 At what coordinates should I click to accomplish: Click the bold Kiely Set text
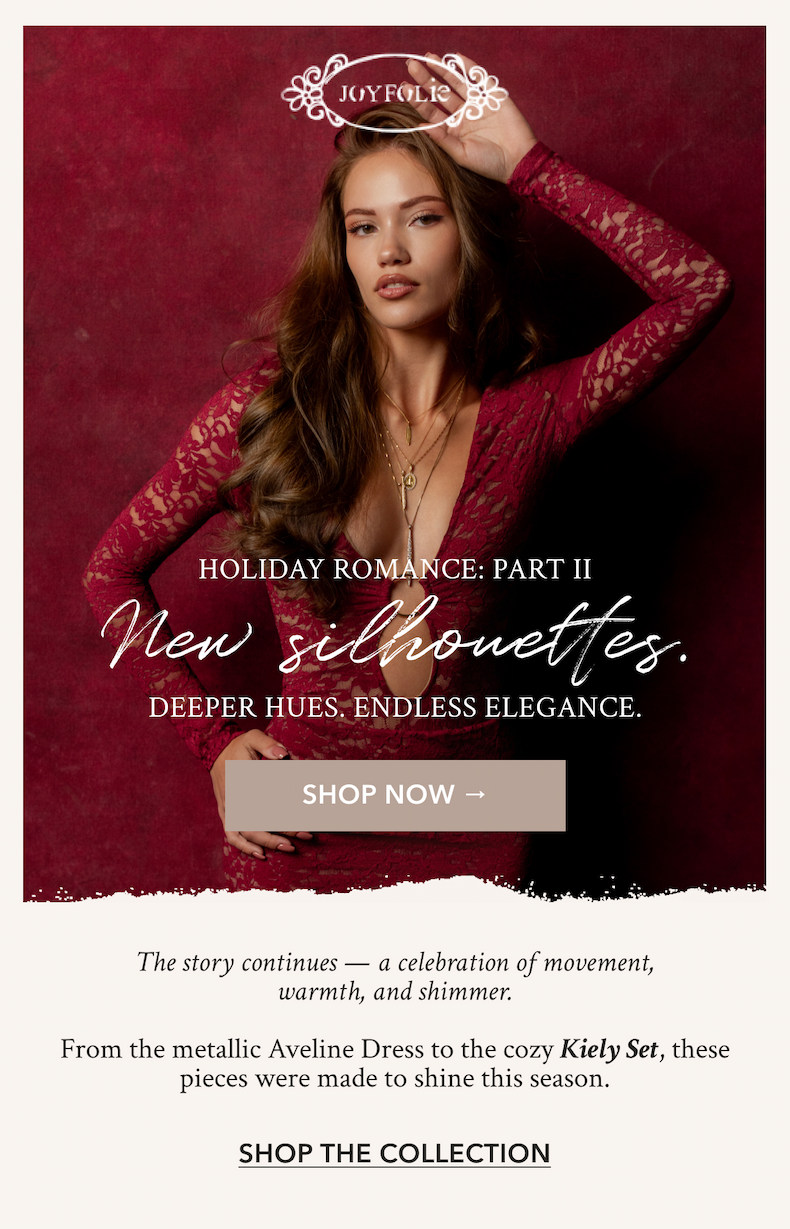point(609,1050)
